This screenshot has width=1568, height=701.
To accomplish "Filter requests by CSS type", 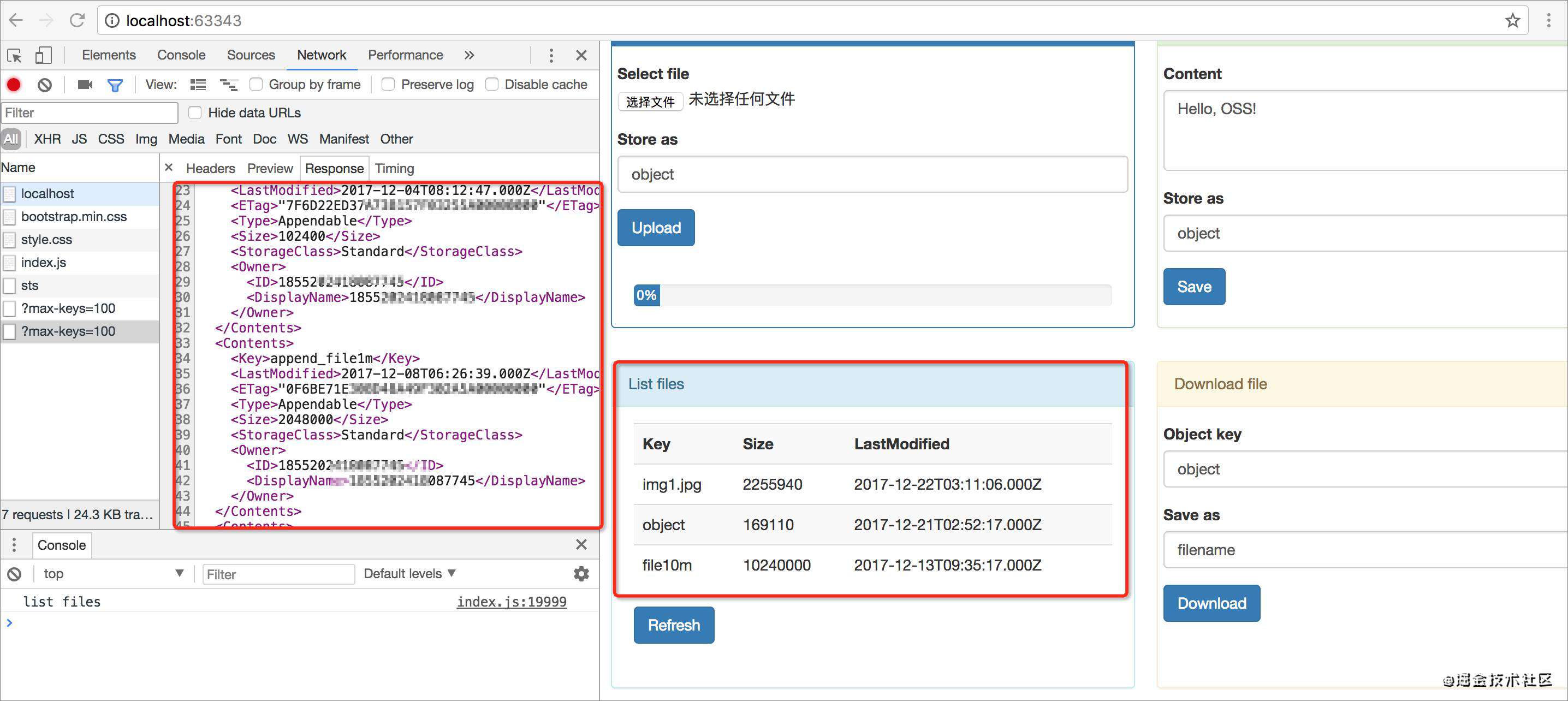I will pyautogui.click(x=111, y=139).
